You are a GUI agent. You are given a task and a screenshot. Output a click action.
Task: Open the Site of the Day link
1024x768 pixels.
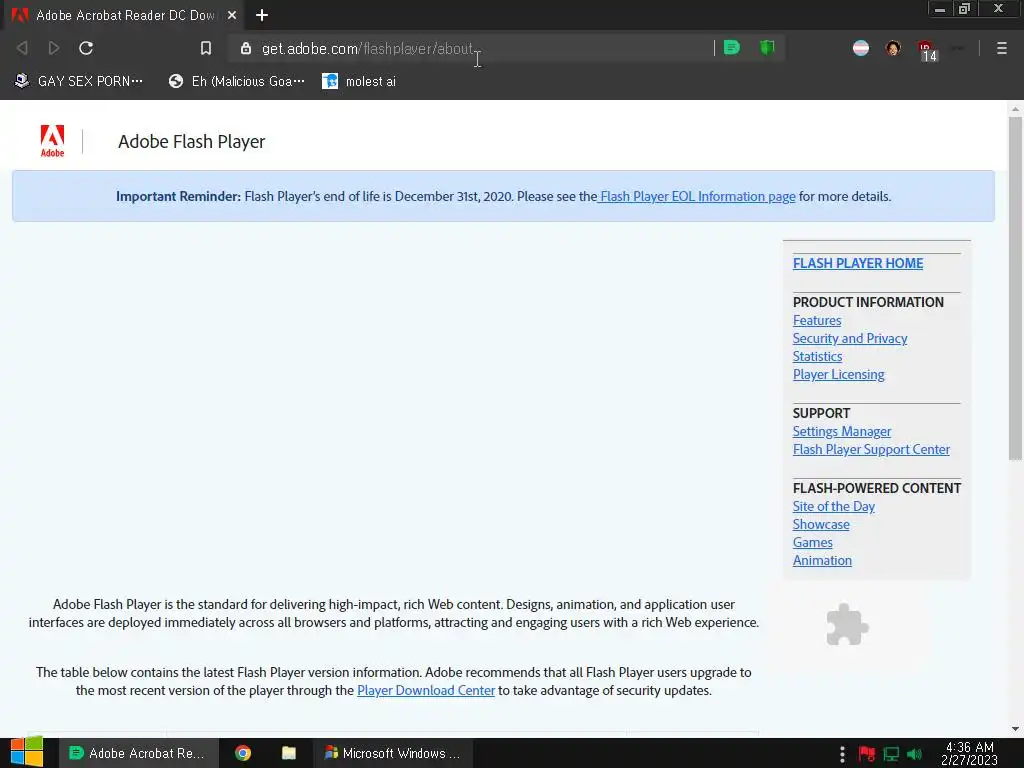(833, 507)
